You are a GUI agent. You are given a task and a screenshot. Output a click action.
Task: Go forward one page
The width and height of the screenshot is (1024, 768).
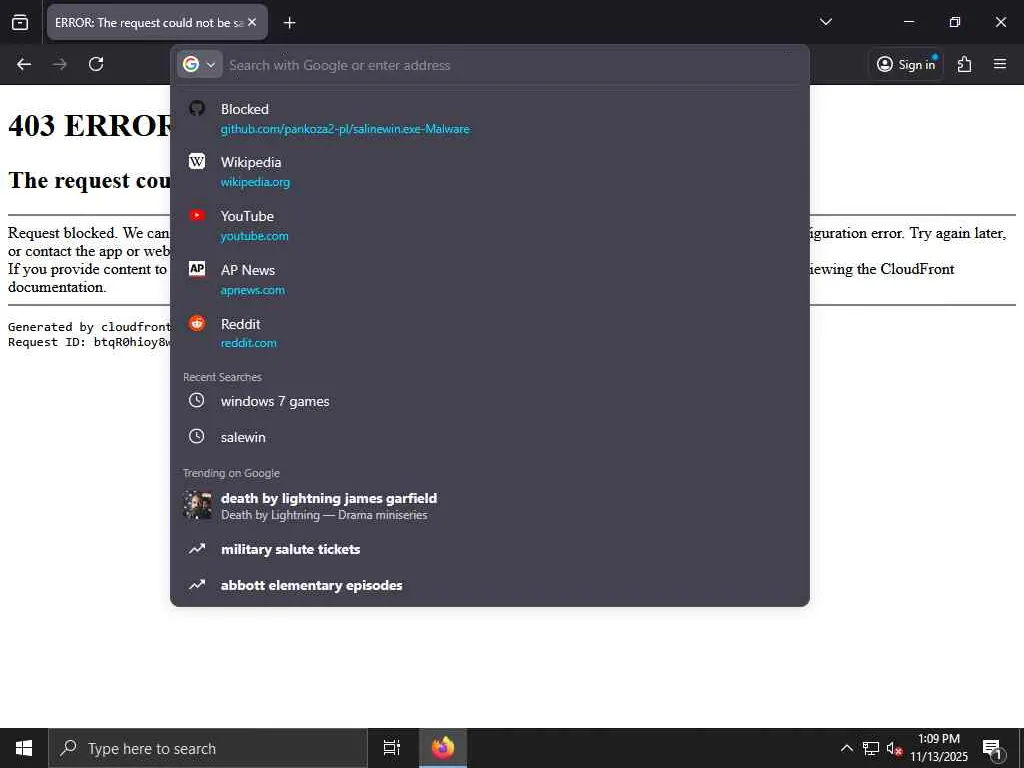pos(60,64)
